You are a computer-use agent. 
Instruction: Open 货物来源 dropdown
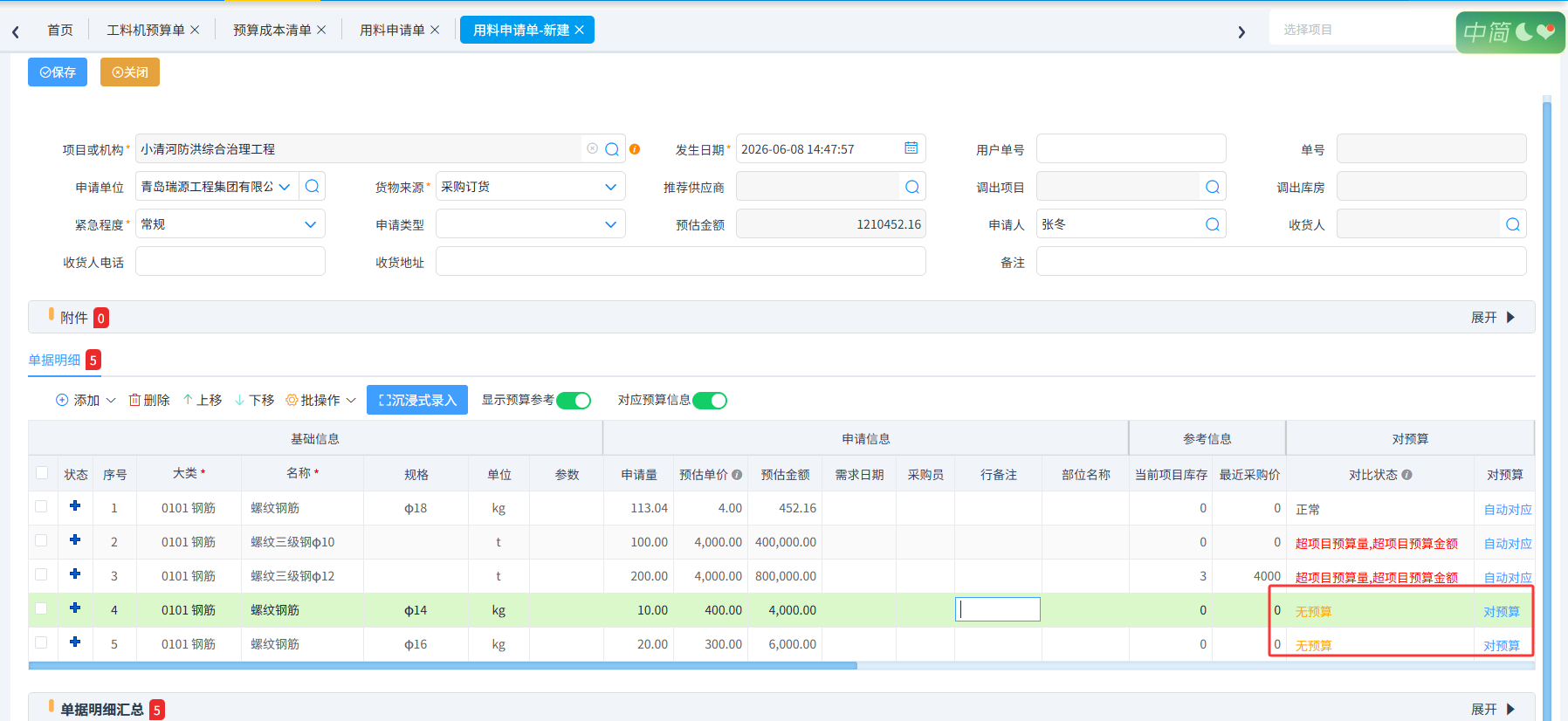pyautogui.click(x=611, y=187)
